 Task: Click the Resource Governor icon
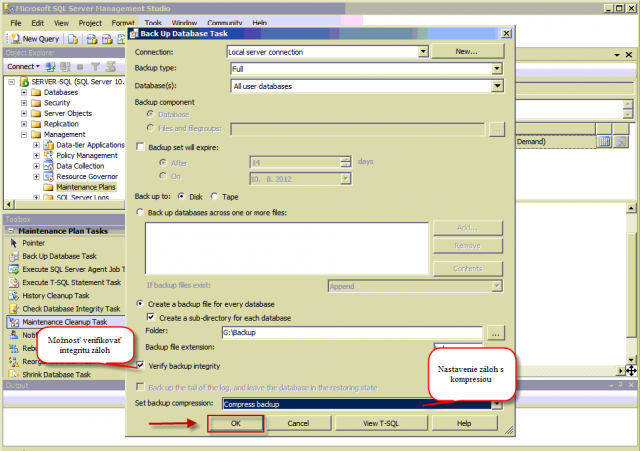click(49, 177)
